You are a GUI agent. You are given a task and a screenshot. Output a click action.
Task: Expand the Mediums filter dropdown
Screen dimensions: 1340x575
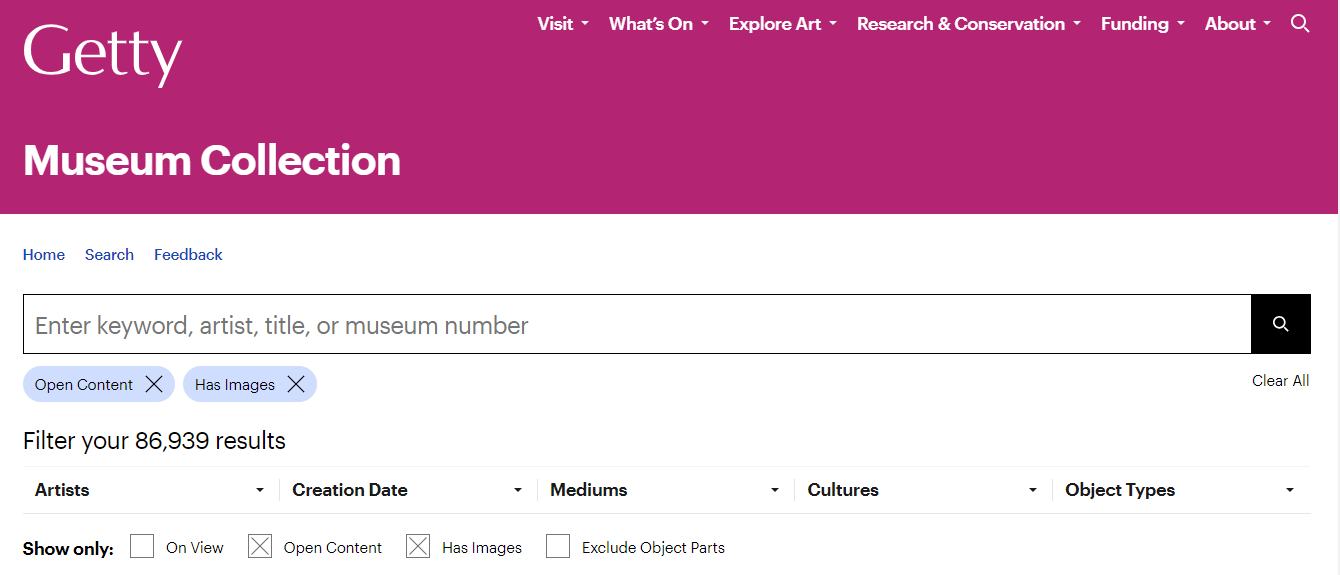tap(664, 490)
